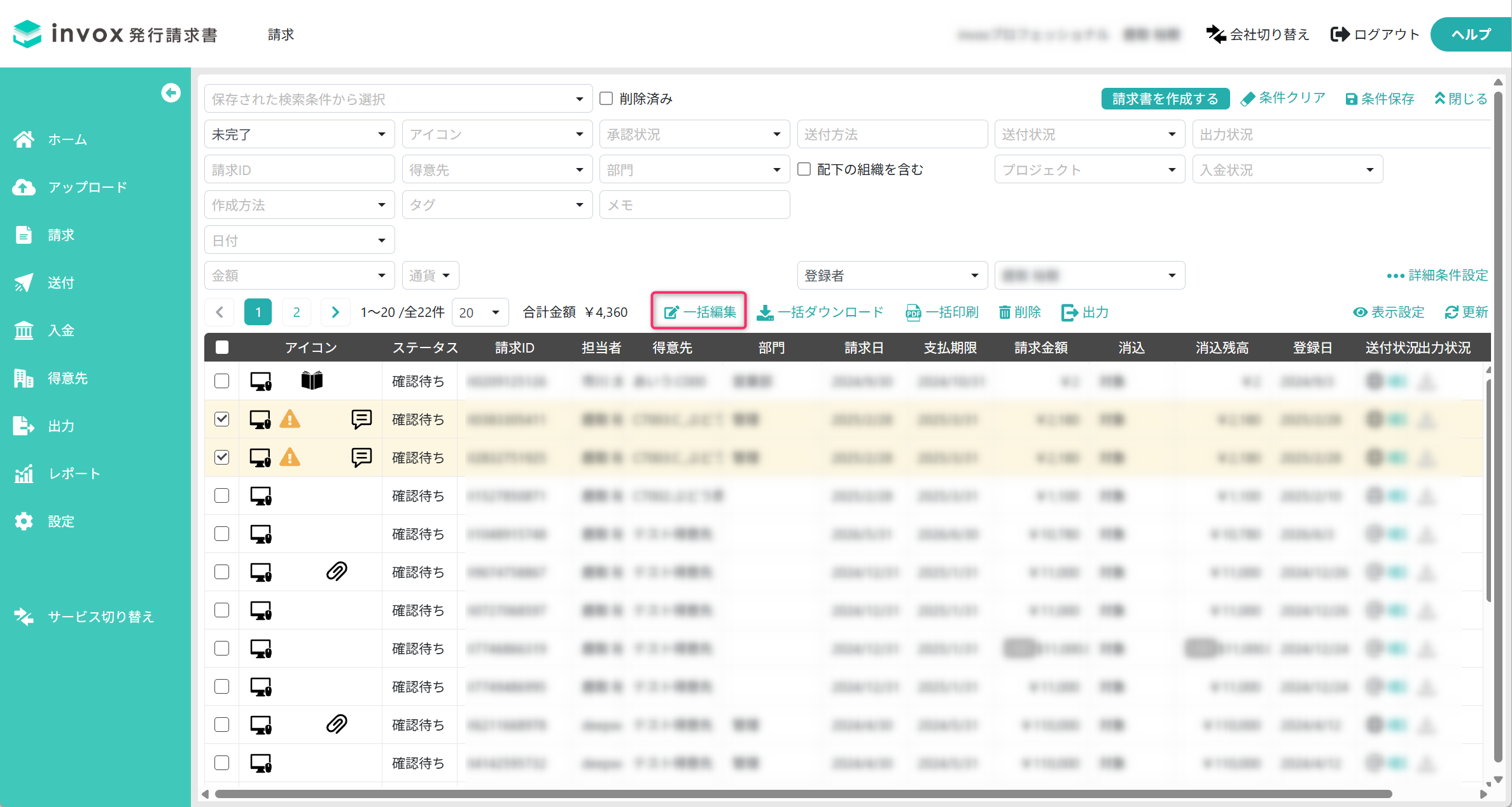
Task: Toggle the 削除済み checkbox
Action: coord(606,99)
